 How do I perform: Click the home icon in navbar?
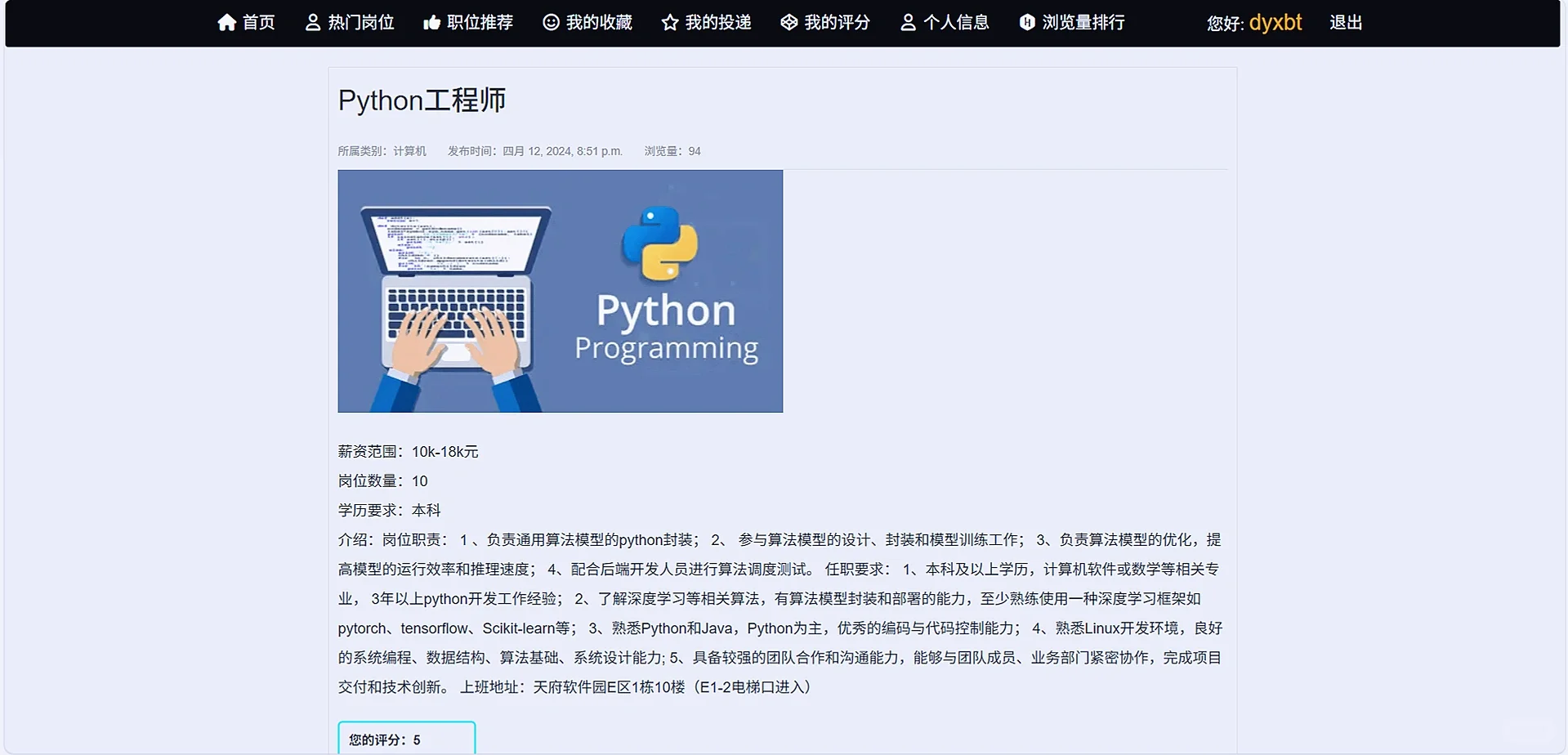227,23
